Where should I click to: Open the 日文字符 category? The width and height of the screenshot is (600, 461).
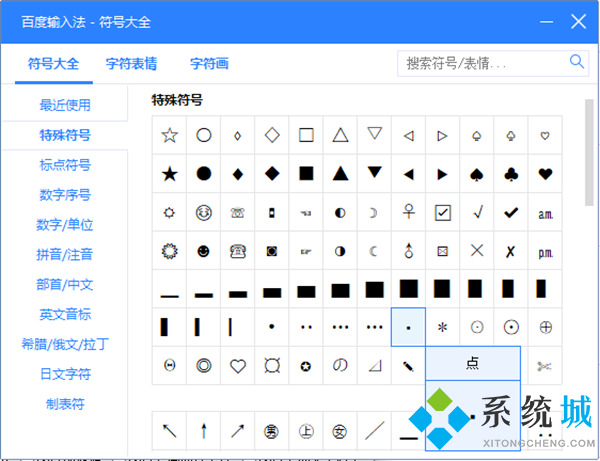point(65,374)
